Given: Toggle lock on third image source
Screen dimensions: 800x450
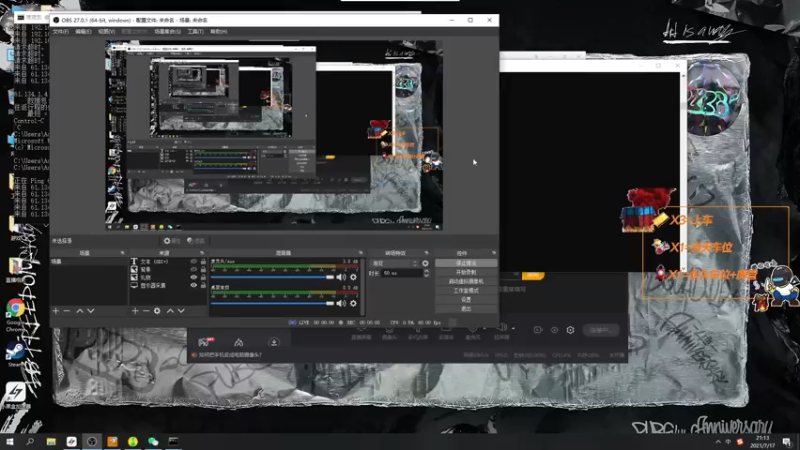Looking at the screenshot, I should (x=203, y=278).
